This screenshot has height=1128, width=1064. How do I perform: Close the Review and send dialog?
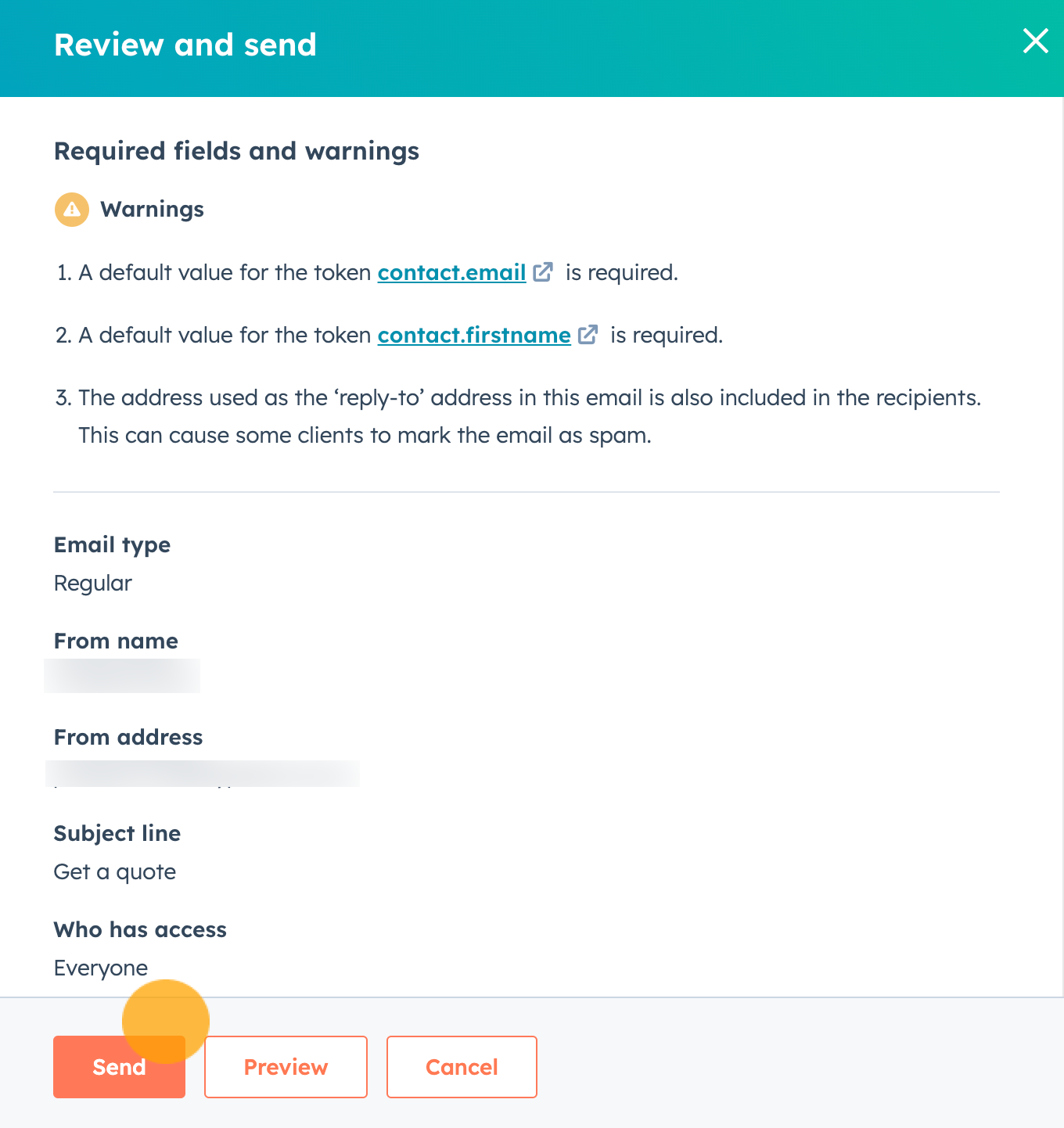pos(1035,41)
